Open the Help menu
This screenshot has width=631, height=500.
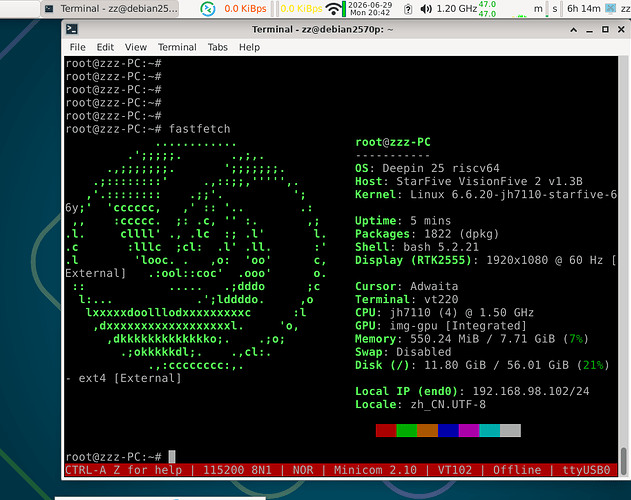(x=249, y=47)
